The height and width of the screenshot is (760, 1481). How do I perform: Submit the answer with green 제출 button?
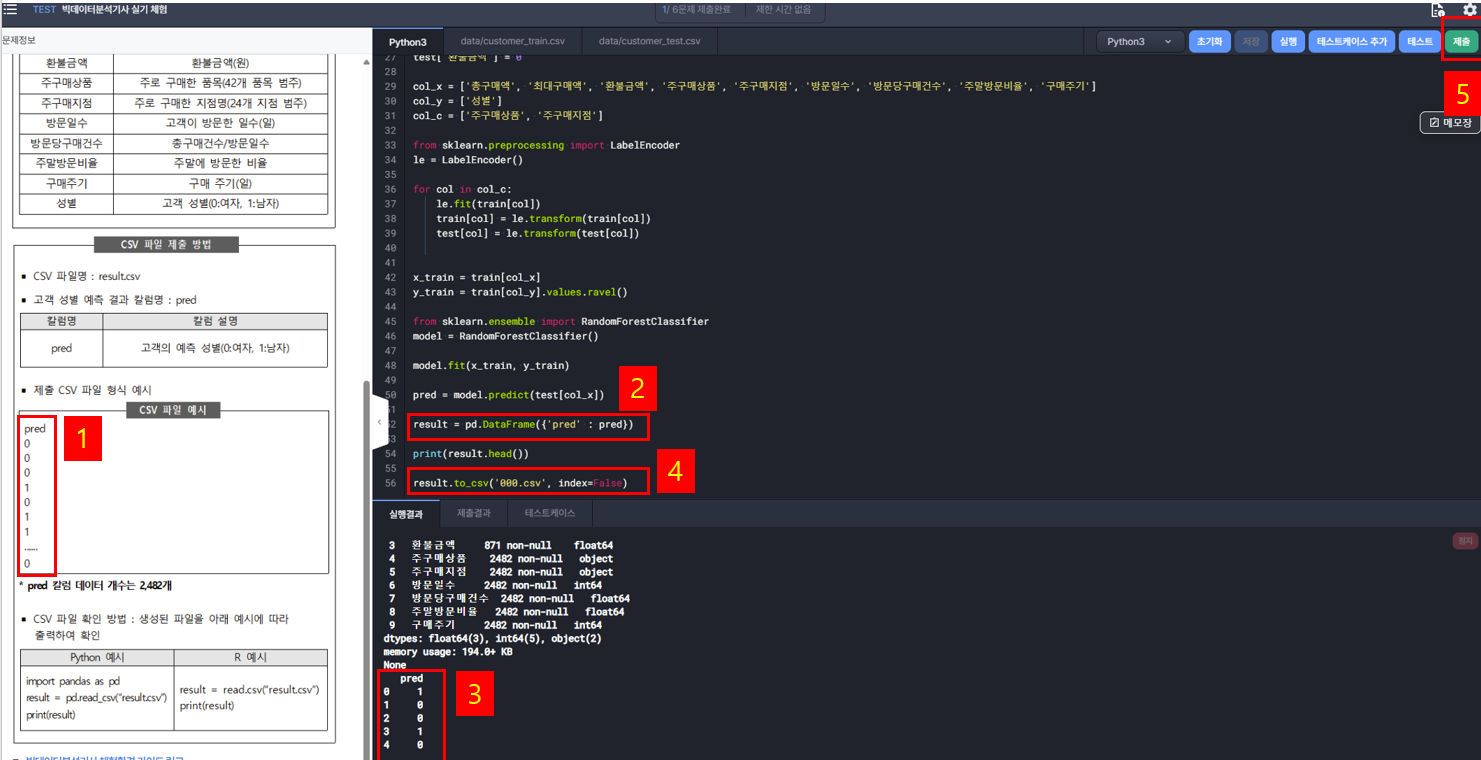tap(1461, 42)
